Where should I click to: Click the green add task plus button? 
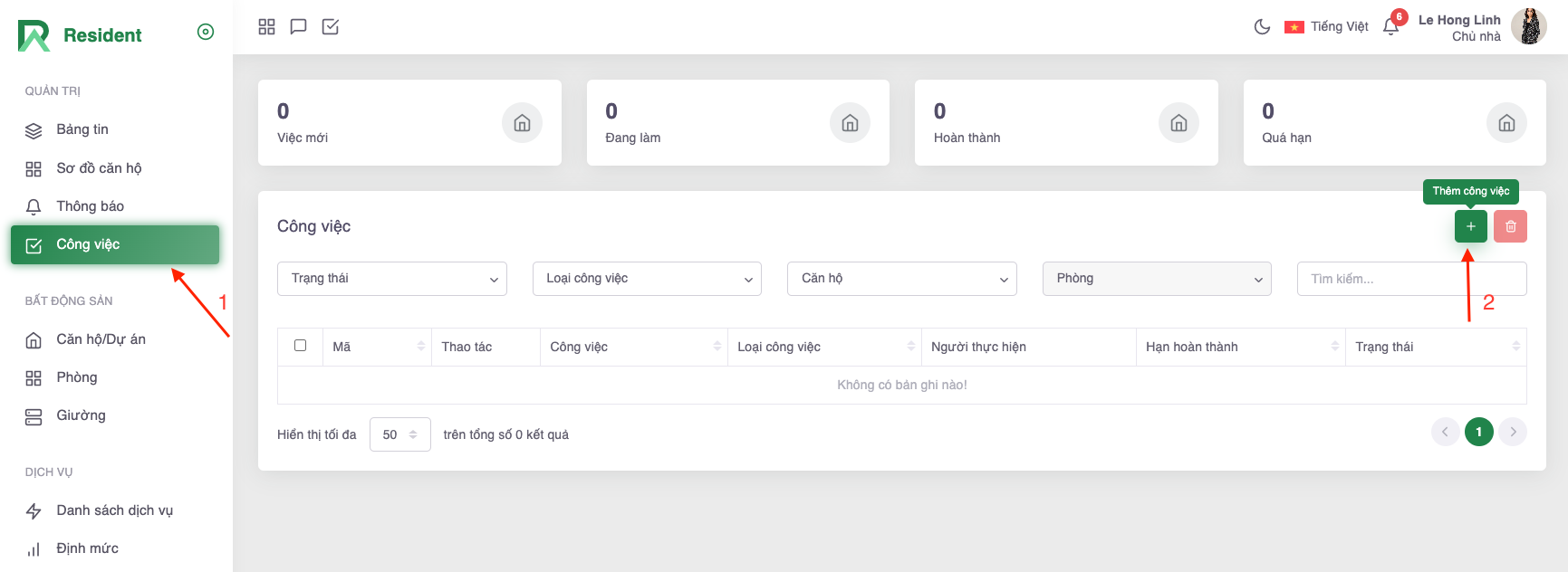[x=1470, y=226]
